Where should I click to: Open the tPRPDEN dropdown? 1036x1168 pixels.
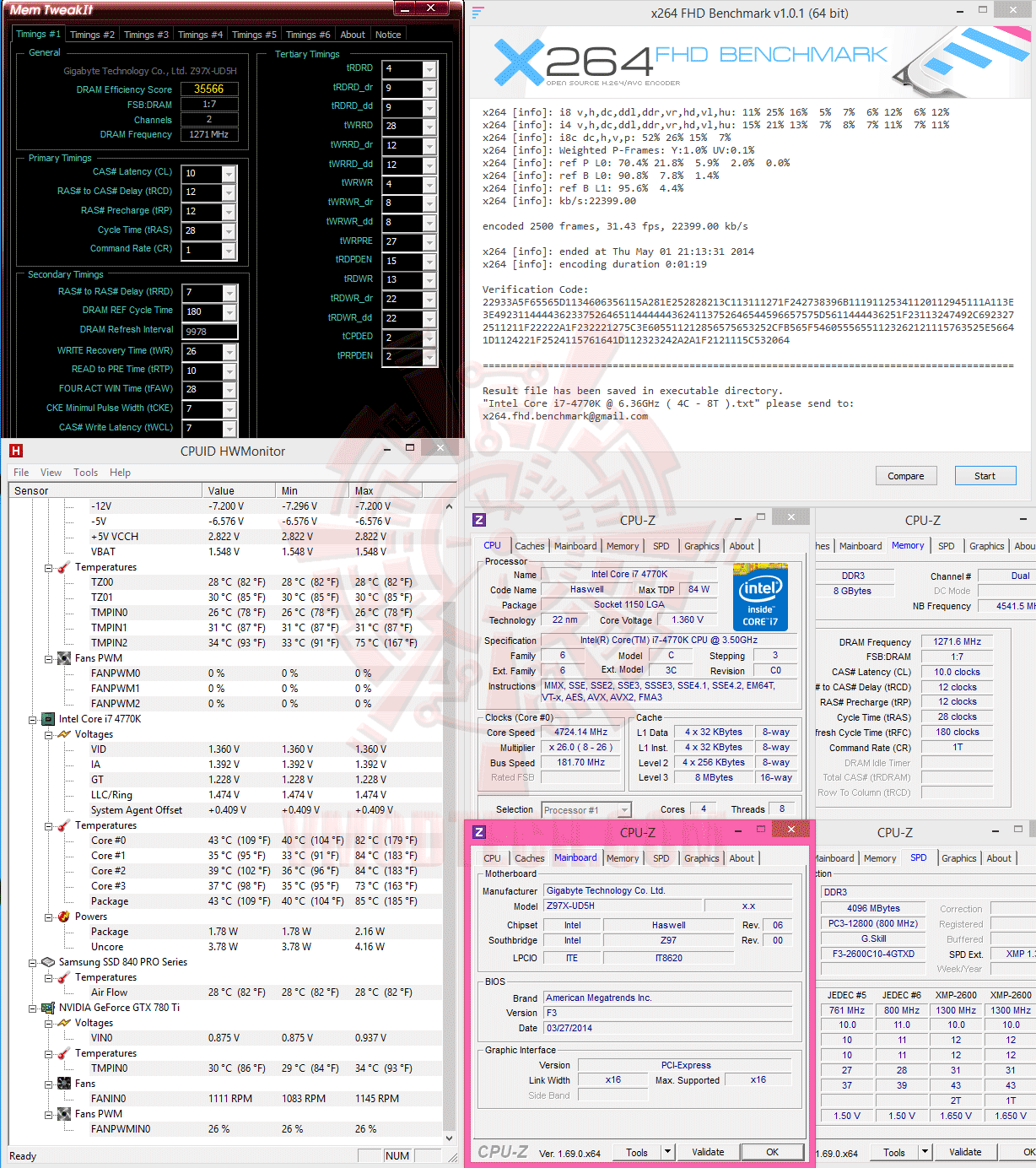(x=429, y=357)
